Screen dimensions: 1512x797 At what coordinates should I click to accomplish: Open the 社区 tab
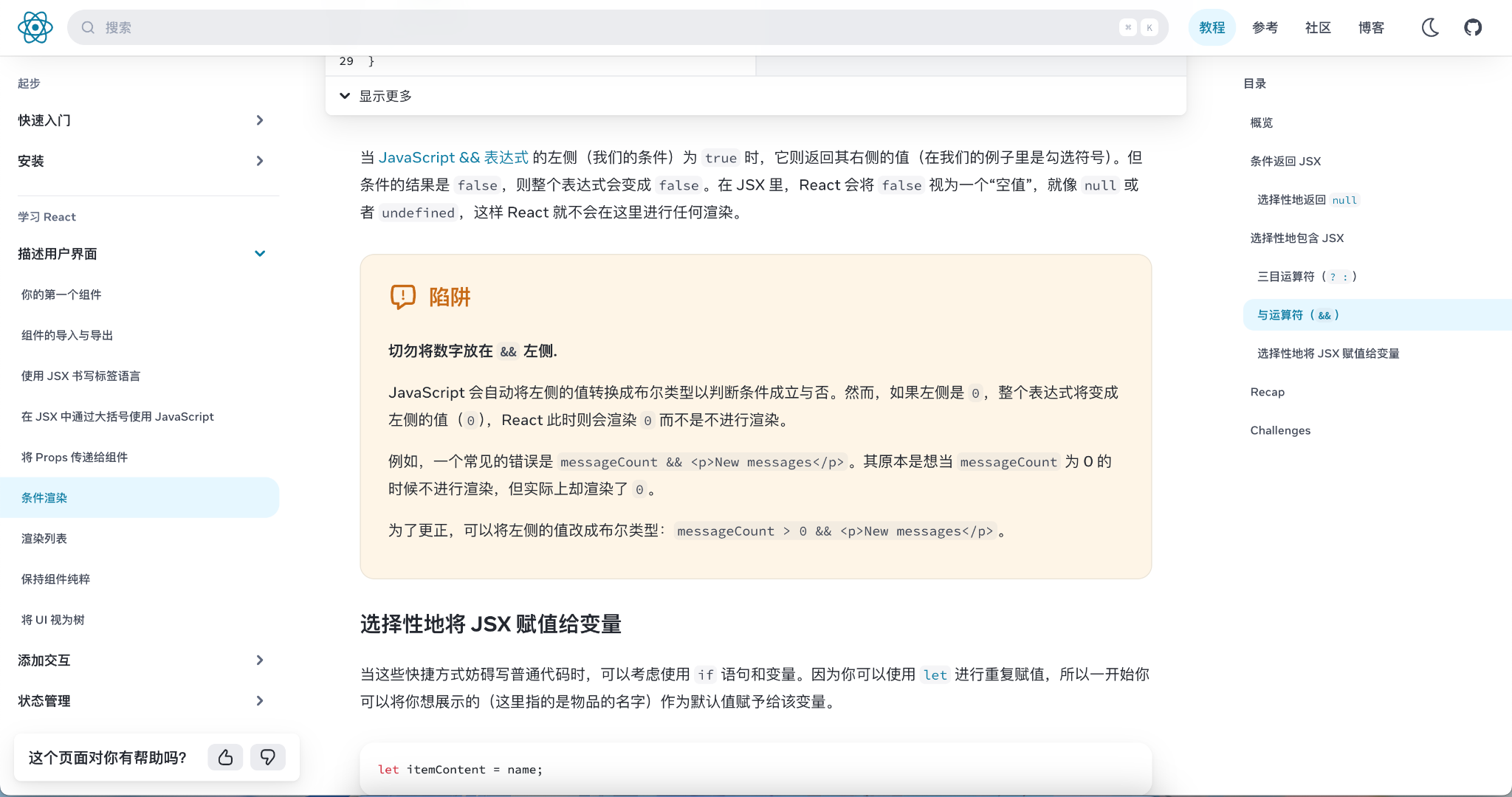(1317, 27)
